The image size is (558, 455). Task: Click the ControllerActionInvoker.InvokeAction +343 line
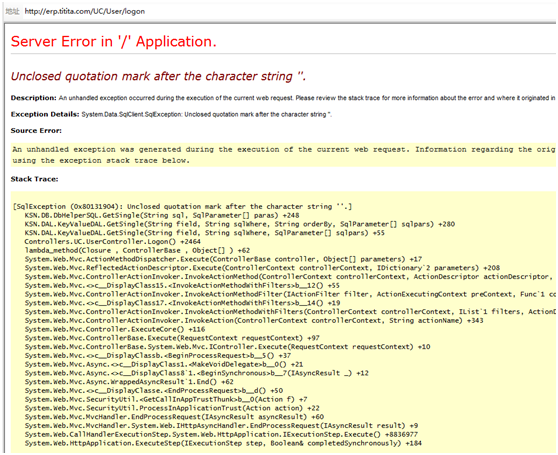point(254,321)
